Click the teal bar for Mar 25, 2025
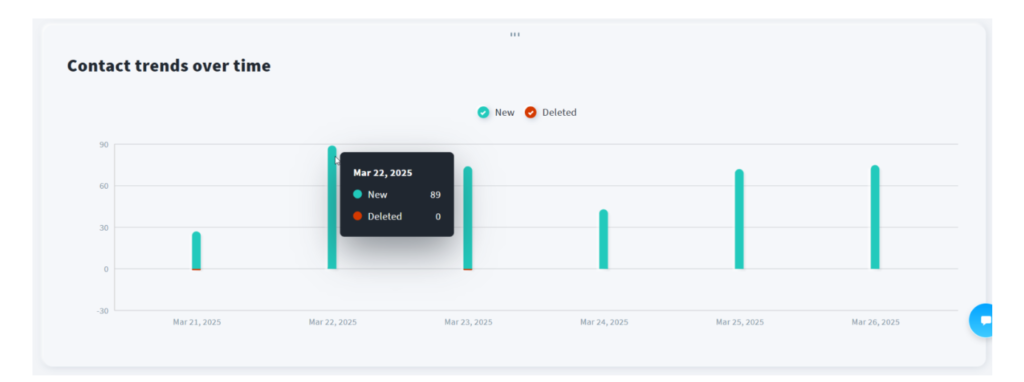The width and height of the screenshot is (1024, 382). pyautogui.click(x=739, y=219)
